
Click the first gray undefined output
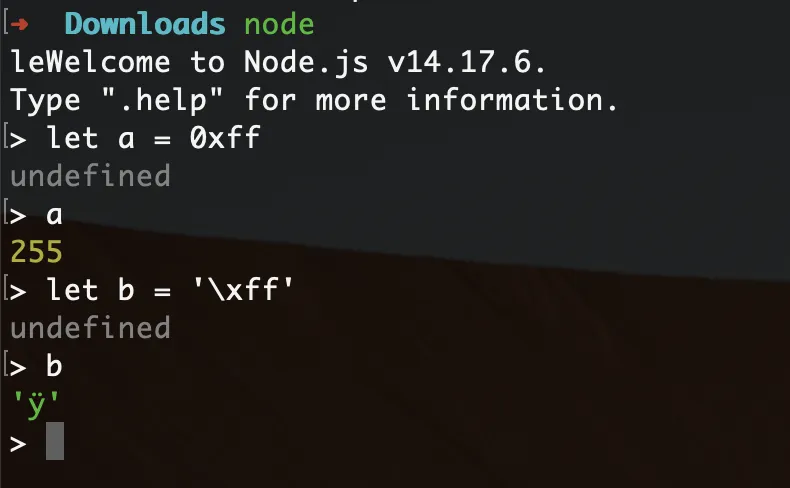click(91, 176)
